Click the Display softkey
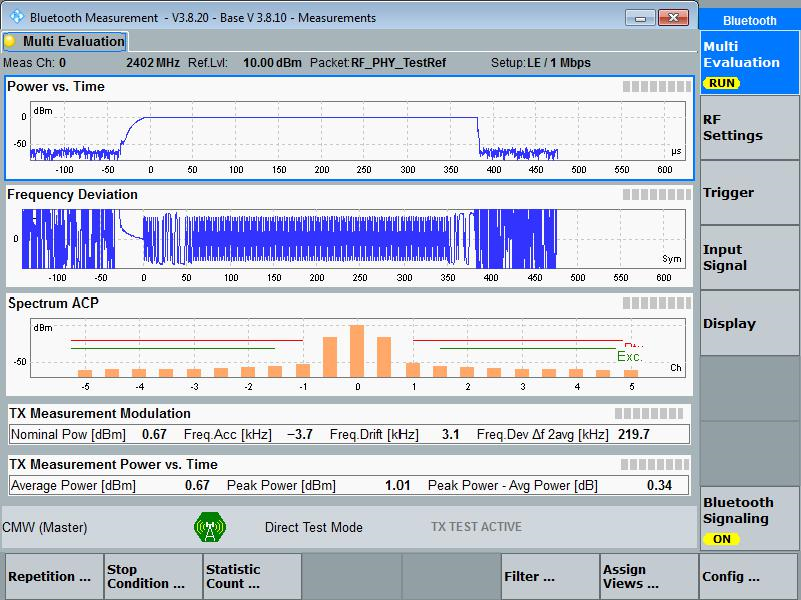801x600 pixels. 749,323
